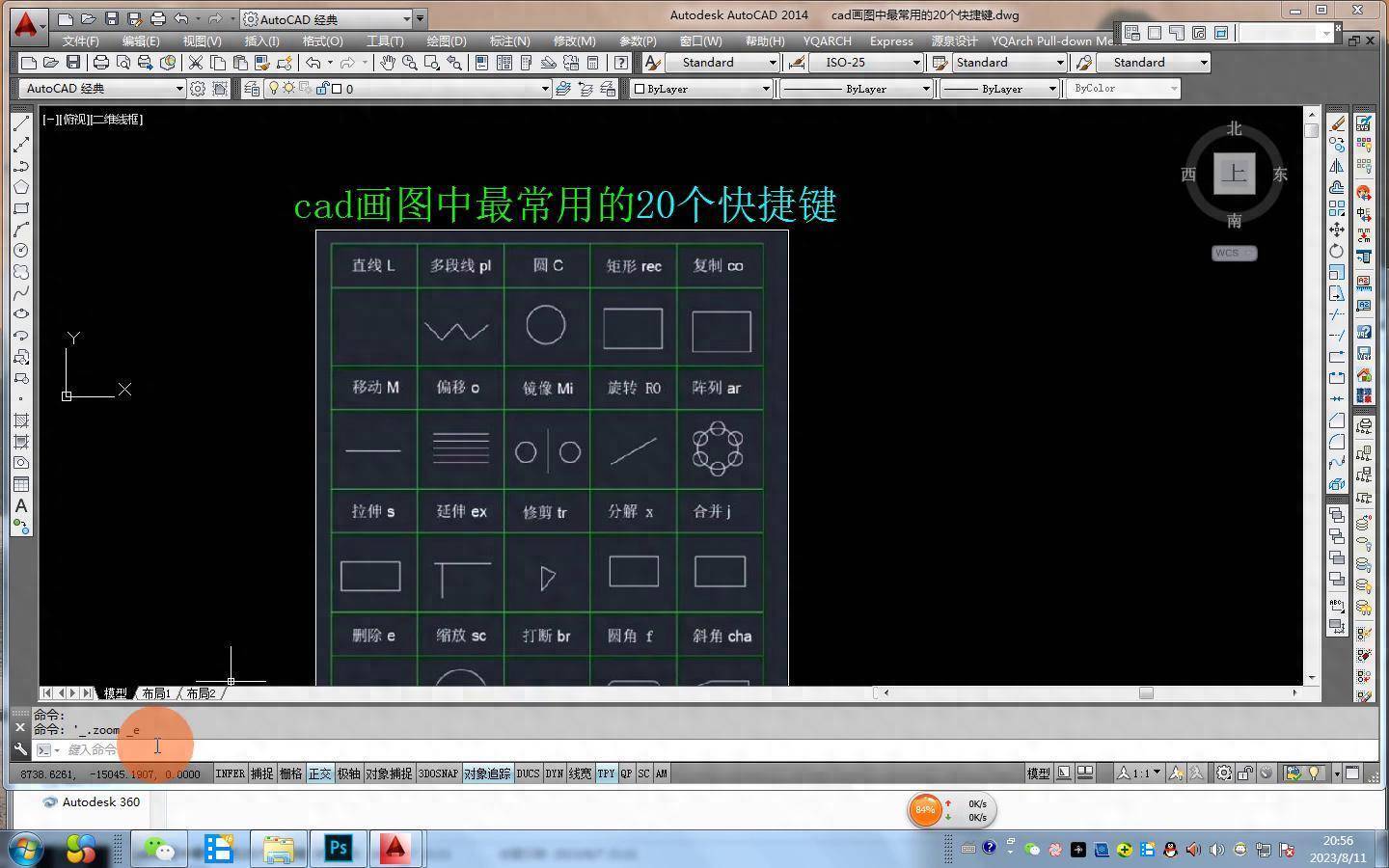This screenshot has height=868, width=1389.
Task: Select the Circle draw tool
Action: (x=21, y=251)
